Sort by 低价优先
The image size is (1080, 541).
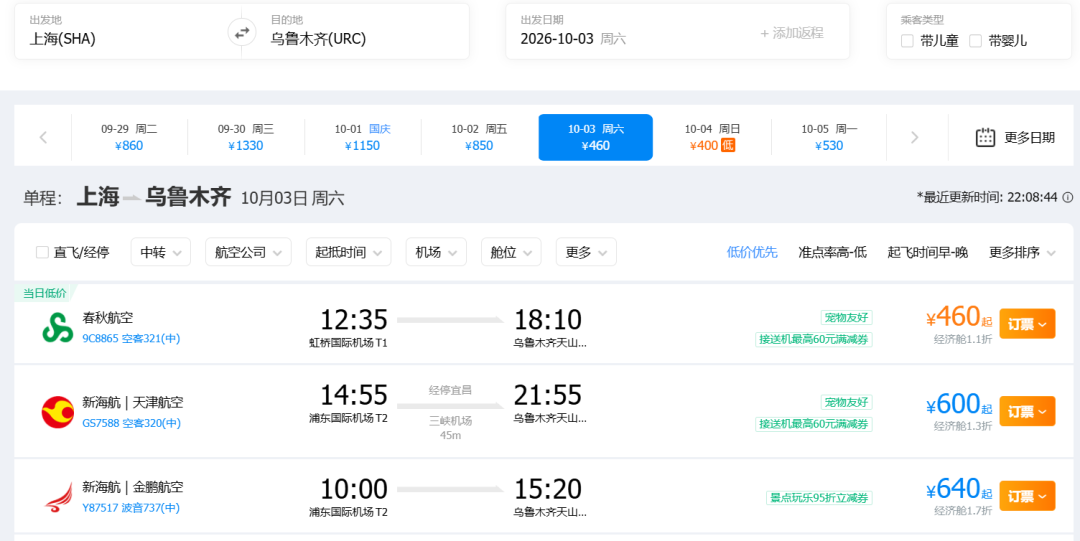pyautogui.click(x=752, y=253)
